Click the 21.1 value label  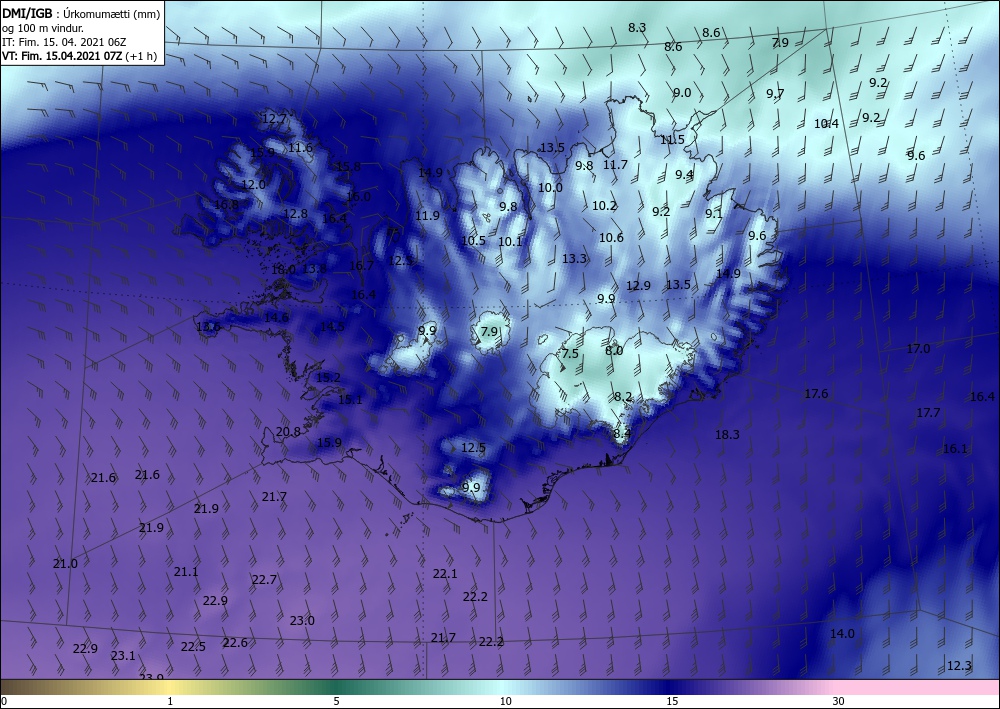pyautogui.click(x=186, y=572)
